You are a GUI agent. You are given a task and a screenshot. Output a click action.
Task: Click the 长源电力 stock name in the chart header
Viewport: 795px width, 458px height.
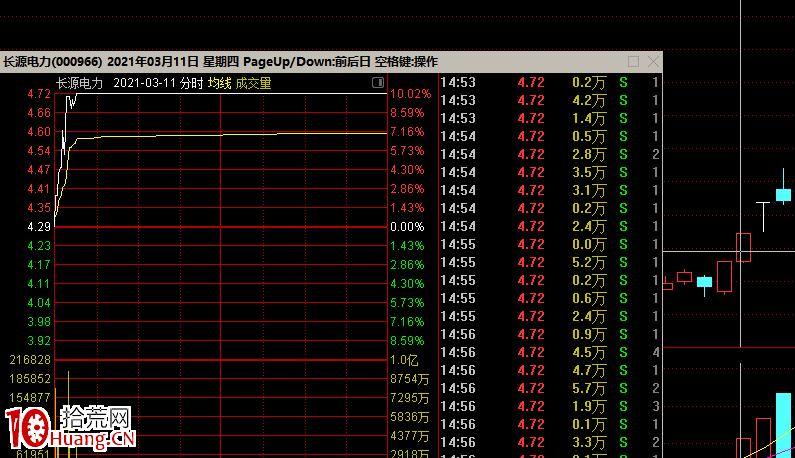(79, 83)
